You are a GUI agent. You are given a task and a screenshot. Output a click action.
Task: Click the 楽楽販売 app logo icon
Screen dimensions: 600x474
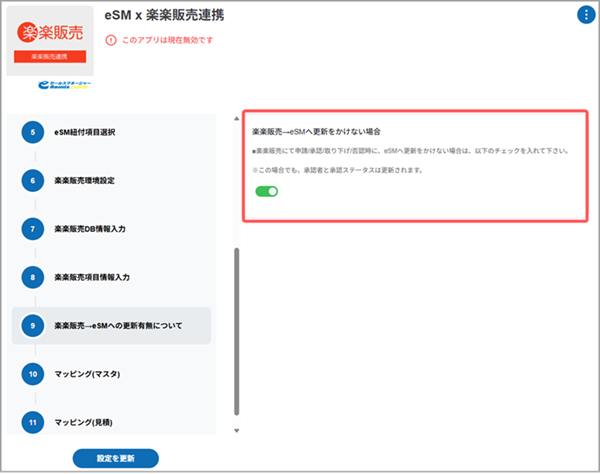point(49,40)
